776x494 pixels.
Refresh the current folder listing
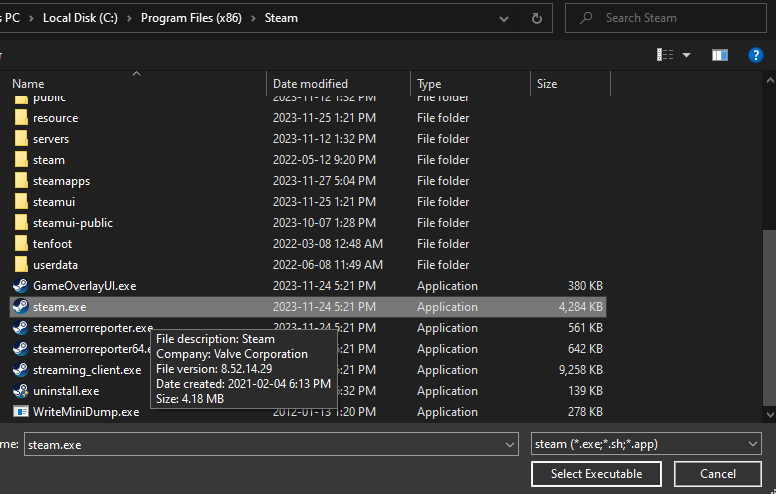point(537,18)
